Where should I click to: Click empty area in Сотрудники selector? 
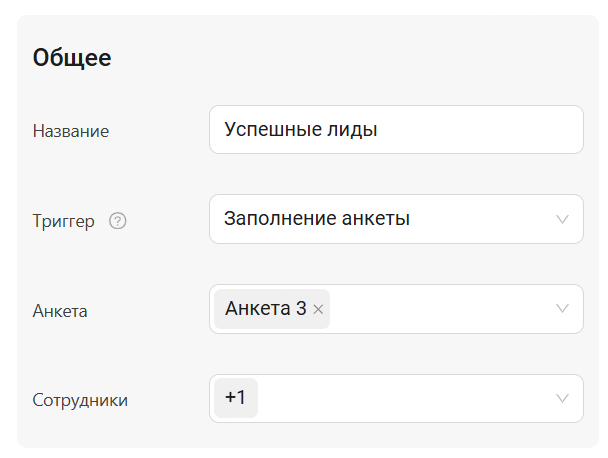coord(400,399)
